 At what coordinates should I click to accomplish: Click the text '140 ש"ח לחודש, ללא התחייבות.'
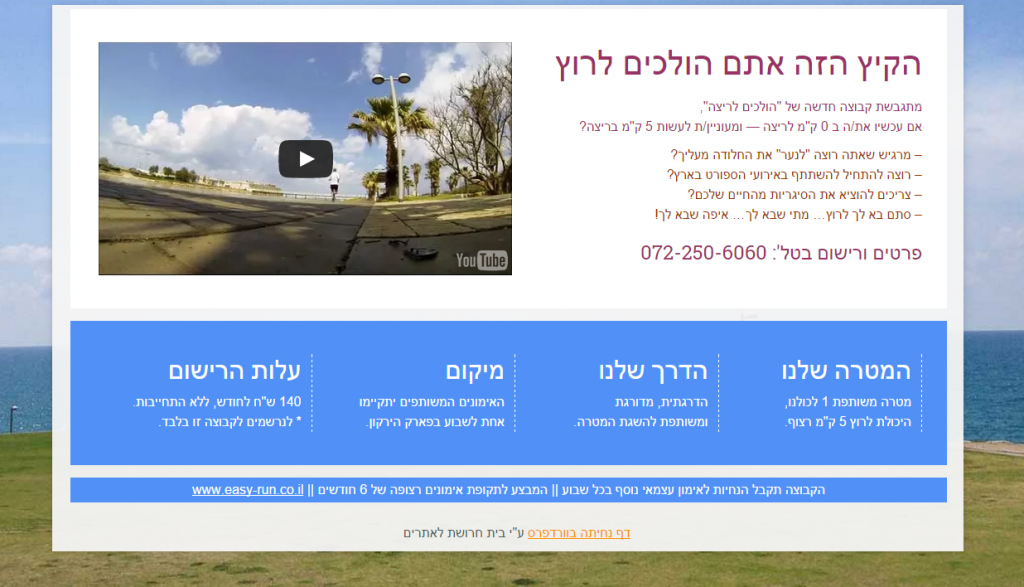coord(217,402)
